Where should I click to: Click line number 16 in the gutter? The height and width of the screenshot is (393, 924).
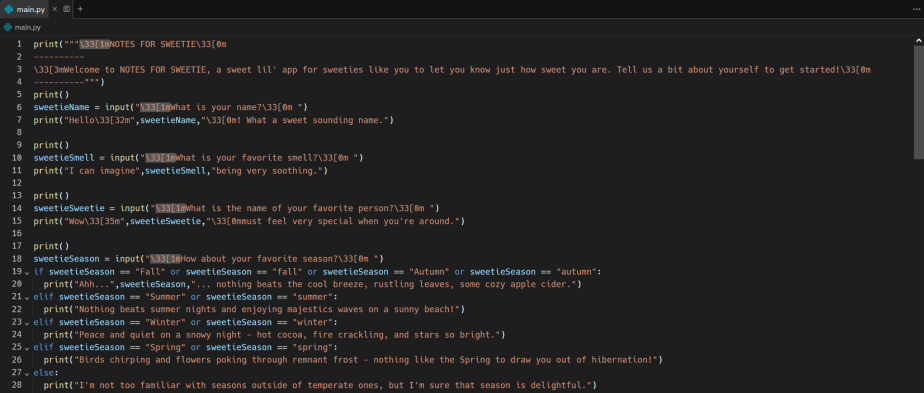[x=17, y=233]
